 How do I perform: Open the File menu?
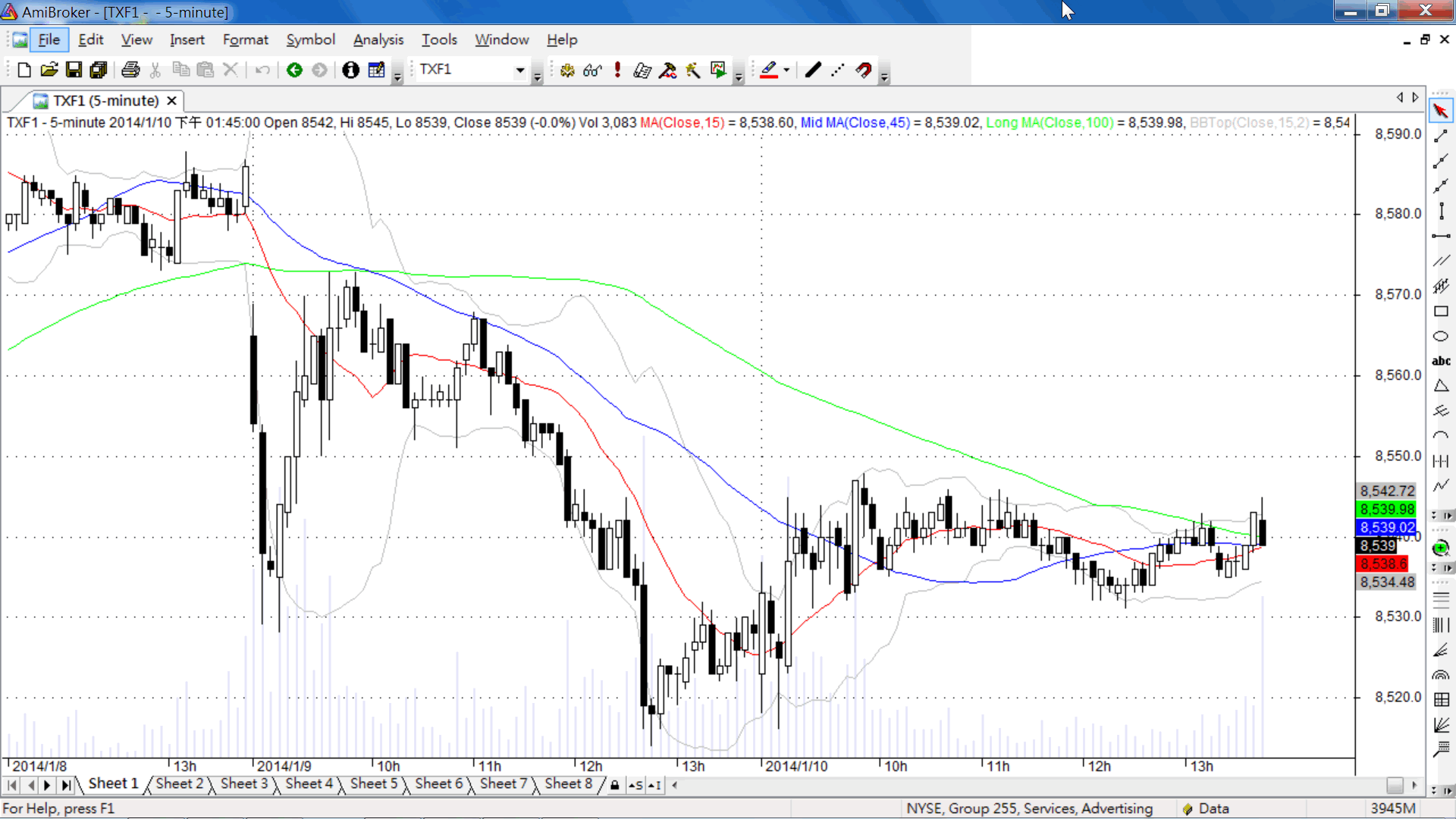pos(49,39)
